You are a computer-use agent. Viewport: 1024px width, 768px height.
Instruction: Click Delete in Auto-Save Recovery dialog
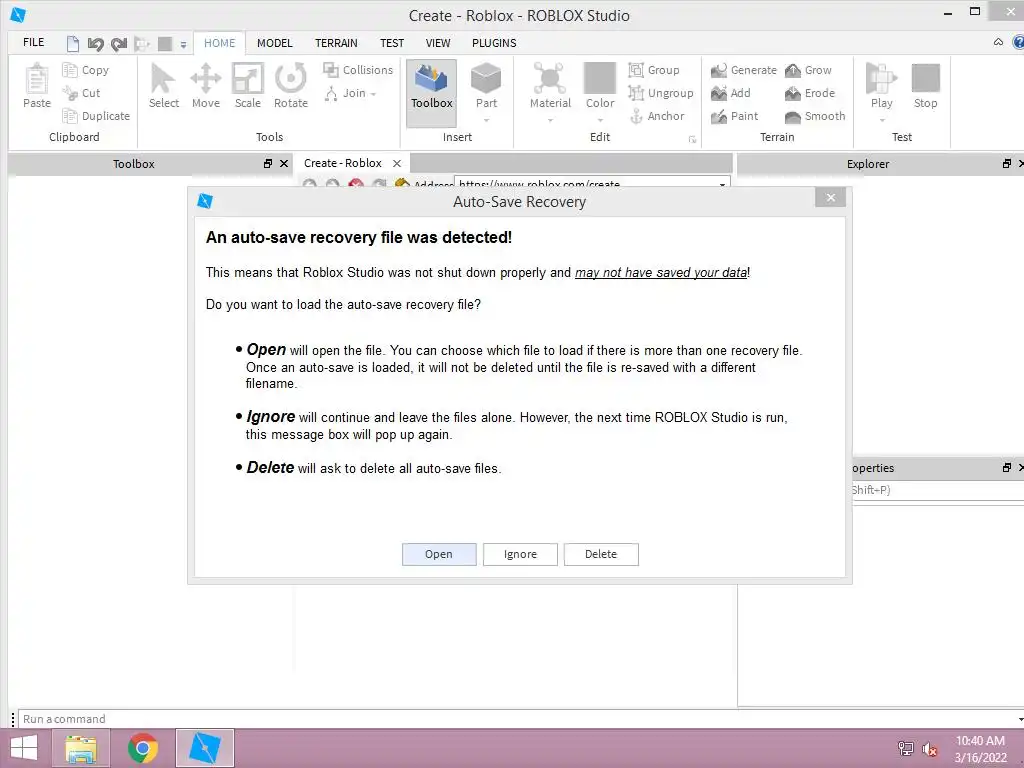click(601, 554)
